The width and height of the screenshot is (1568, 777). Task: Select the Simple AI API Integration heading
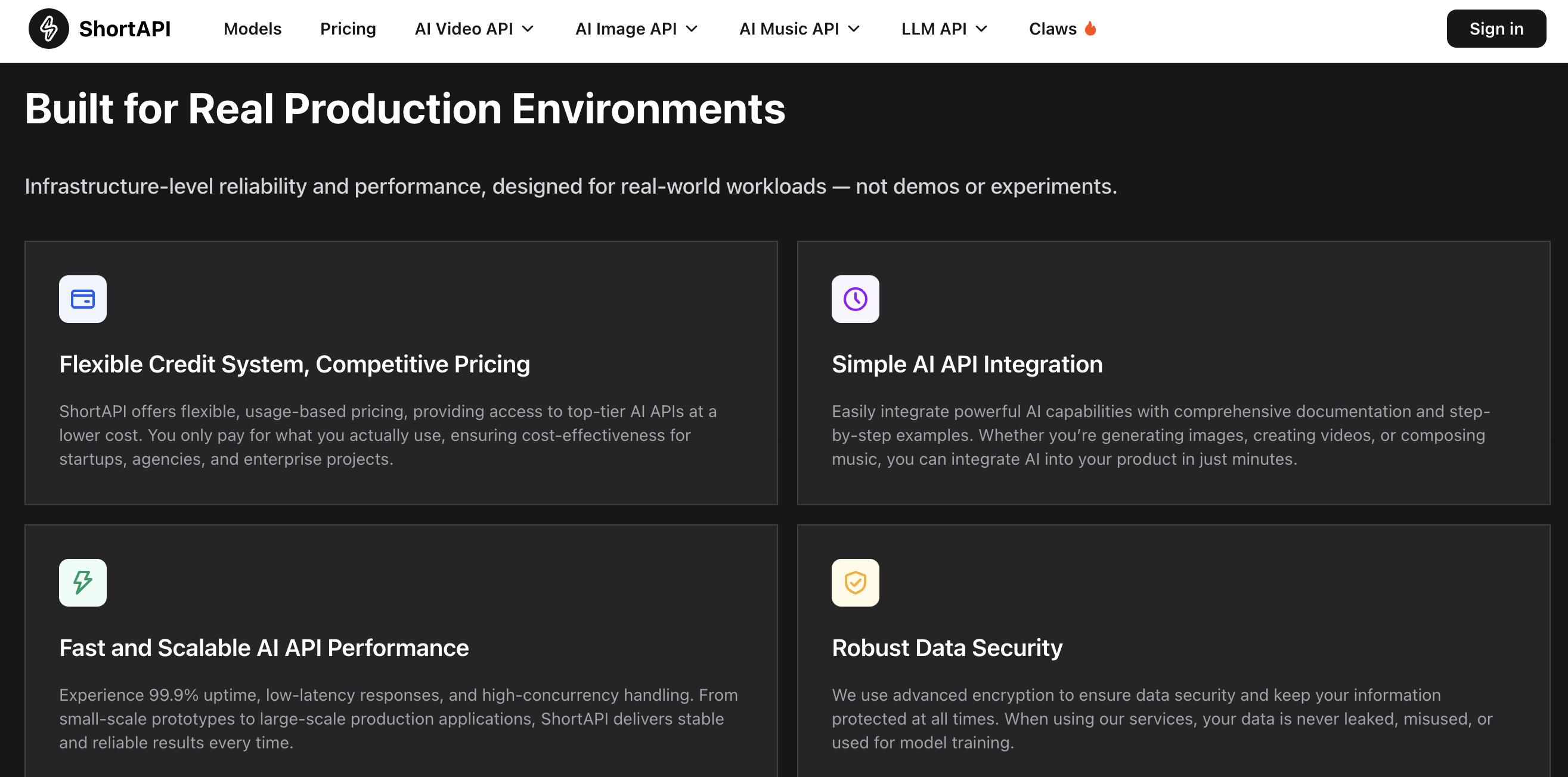966,364
